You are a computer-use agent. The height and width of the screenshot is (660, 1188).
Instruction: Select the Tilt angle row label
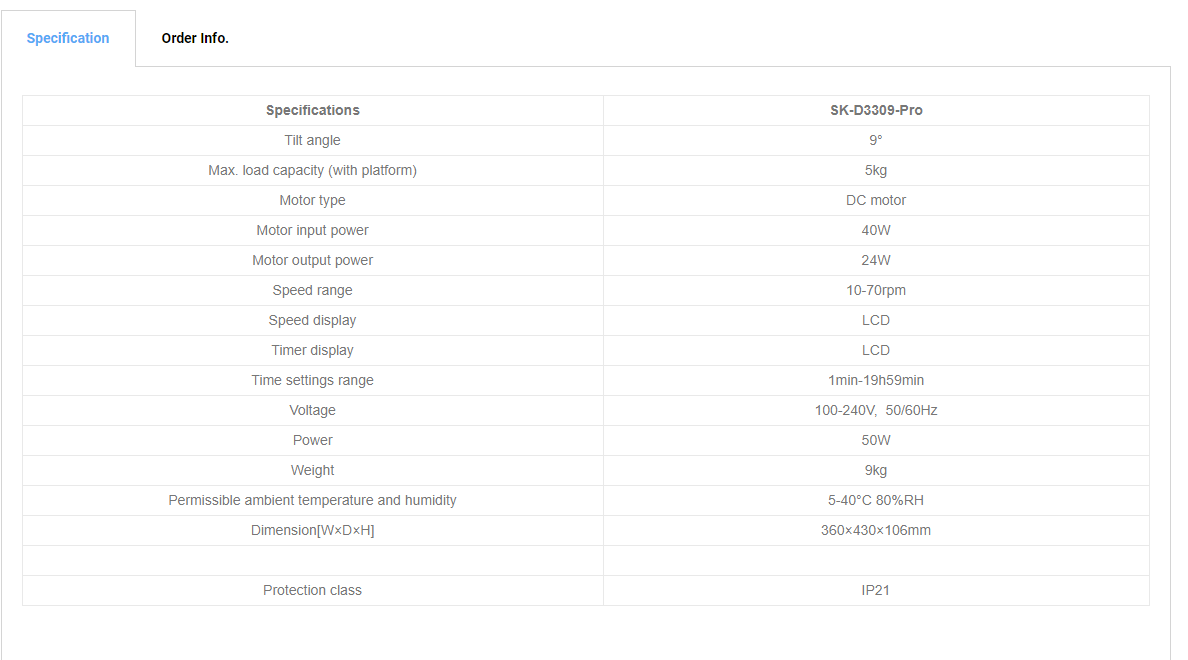pos(312,140)
